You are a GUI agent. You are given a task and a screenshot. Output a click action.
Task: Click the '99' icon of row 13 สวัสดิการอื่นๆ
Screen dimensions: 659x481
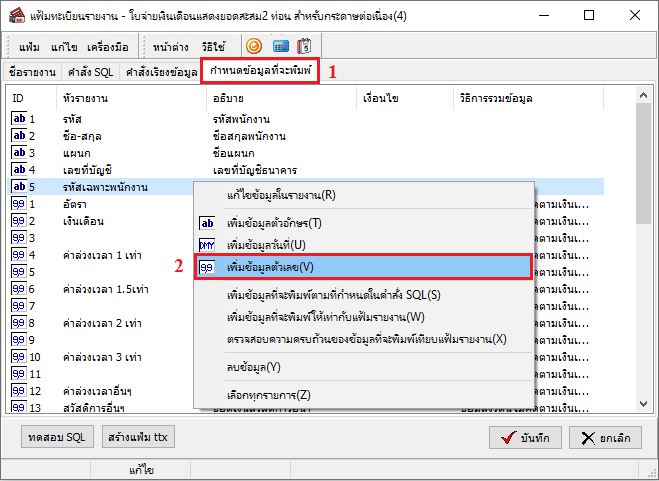tap(19, 407)
